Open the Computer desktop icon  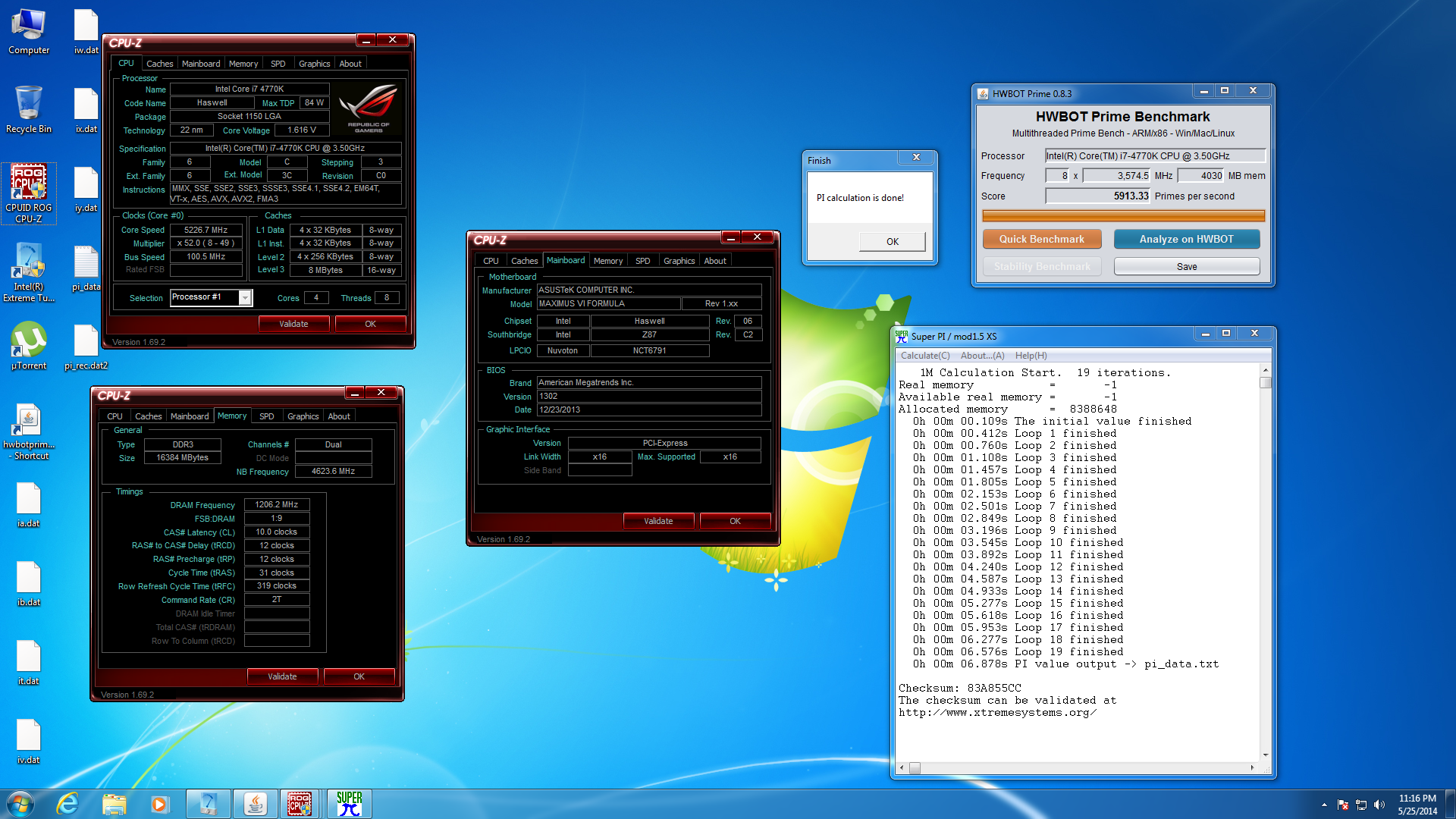click(28, 32)
